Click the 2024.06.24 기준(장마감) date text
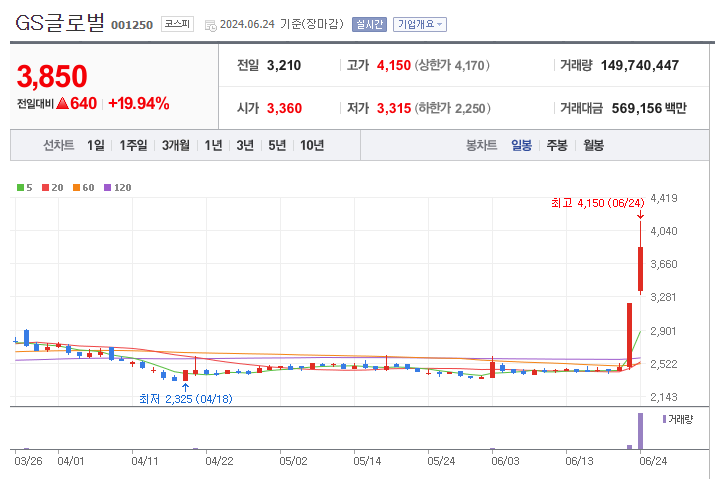This screenshot has height=479, width=715. coord(281,24)
